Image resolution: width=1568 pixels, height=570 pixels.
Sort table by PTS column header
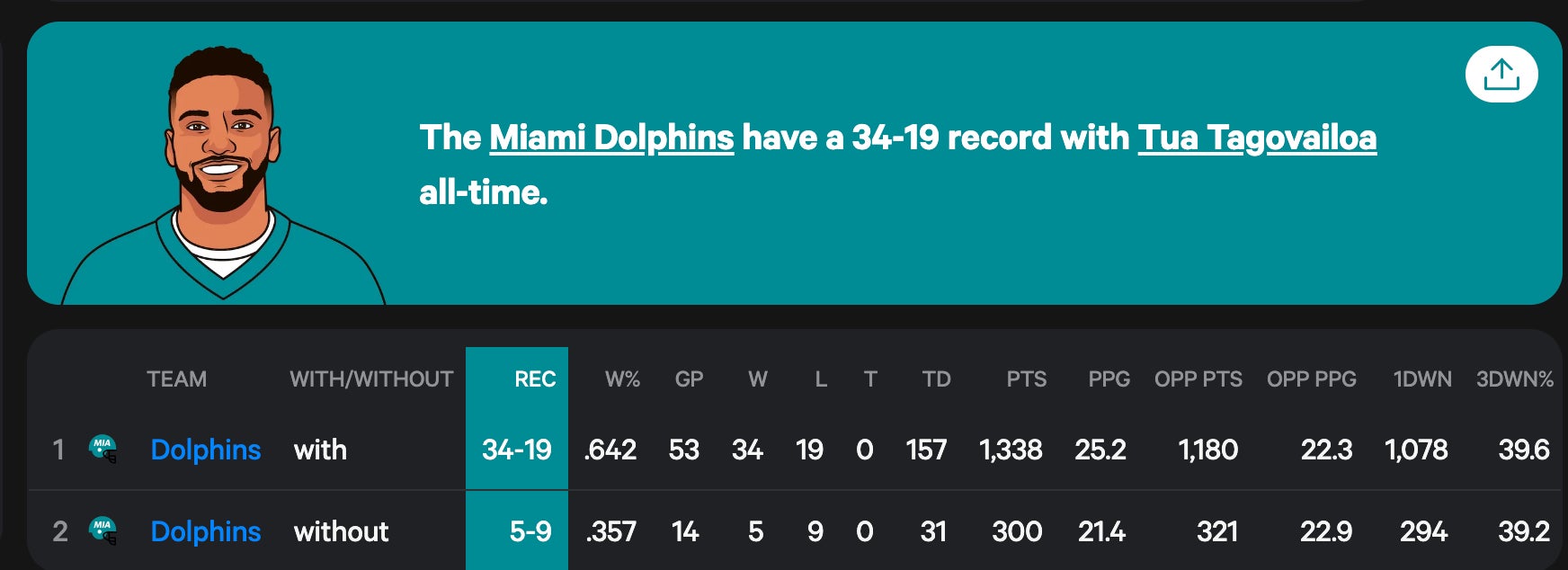[x=1026, y=379]
